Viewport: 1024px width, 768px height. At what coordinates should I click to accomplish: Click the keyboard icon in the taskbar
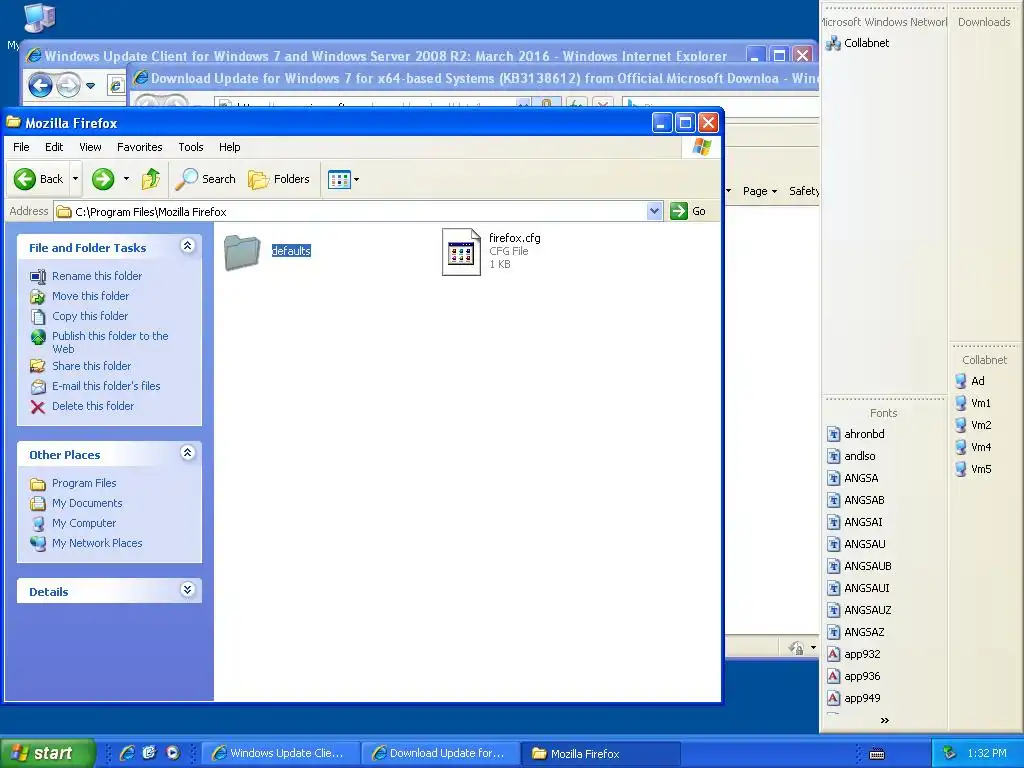pos(877,754)
